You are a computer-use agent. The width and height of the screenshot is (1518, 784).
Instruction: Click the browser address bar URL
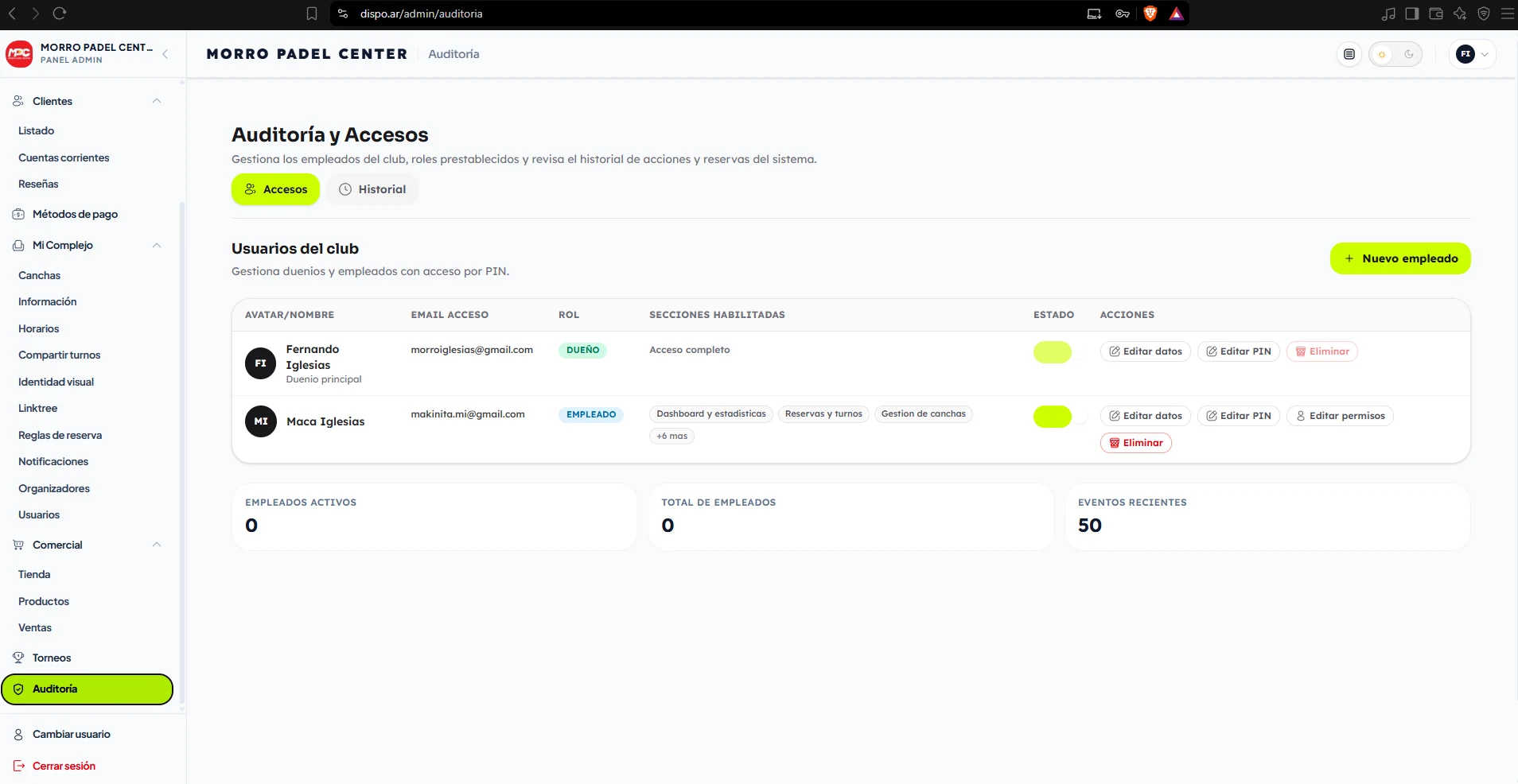pyautogui.click(x=421, y=14)
